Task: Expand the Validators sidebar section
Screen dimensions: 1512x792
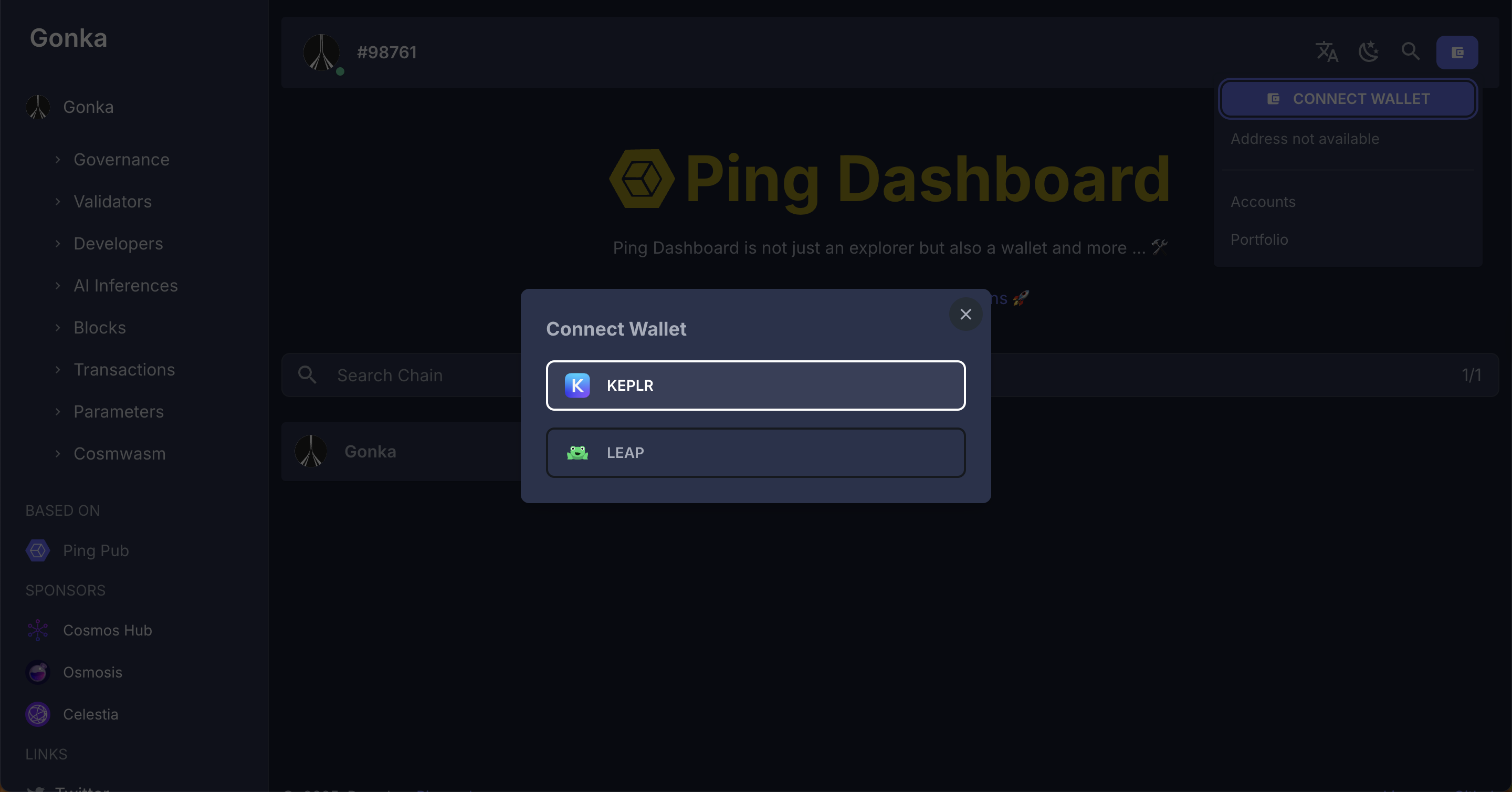Action: pyautogui.click(x=113, y=202)
